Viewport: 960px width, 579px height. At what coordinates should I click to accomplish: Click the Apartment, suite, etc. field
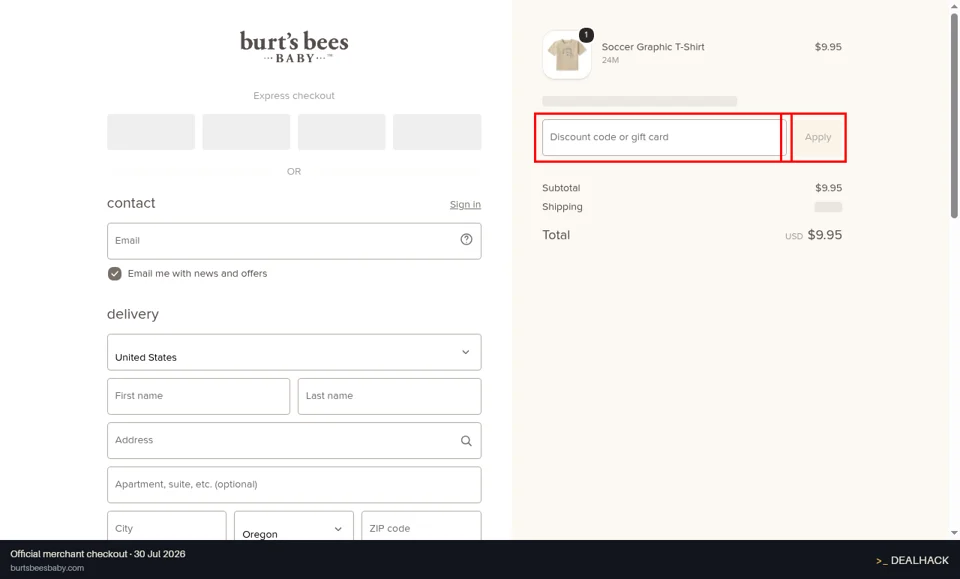tap(294, 485)
